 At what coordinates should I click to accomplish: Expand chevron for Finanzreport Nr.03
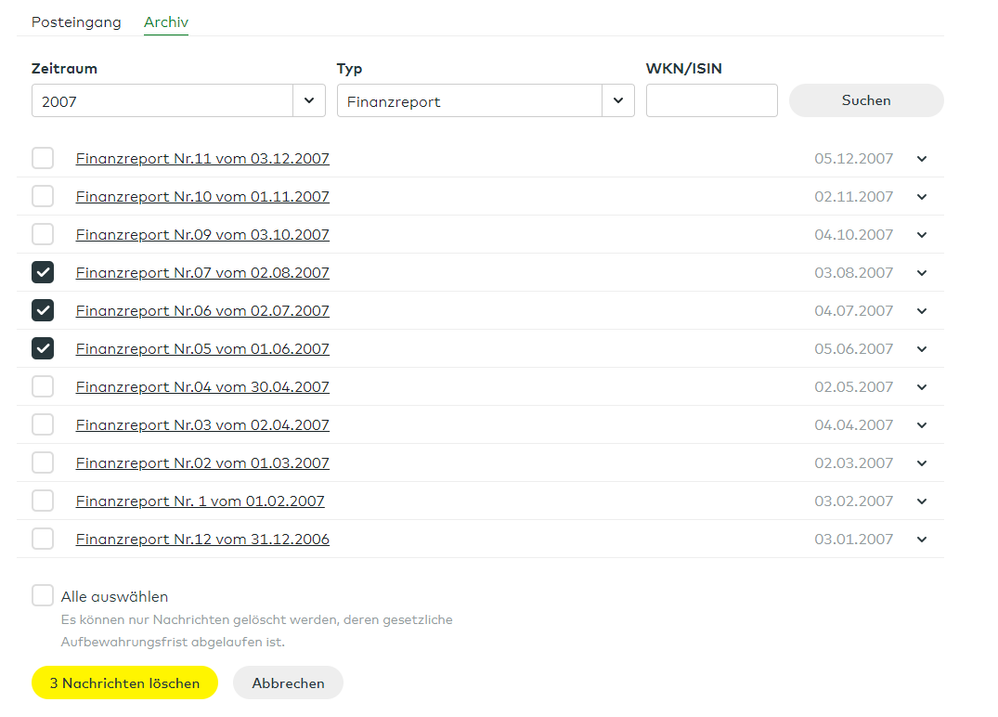[x=921, y=425]
